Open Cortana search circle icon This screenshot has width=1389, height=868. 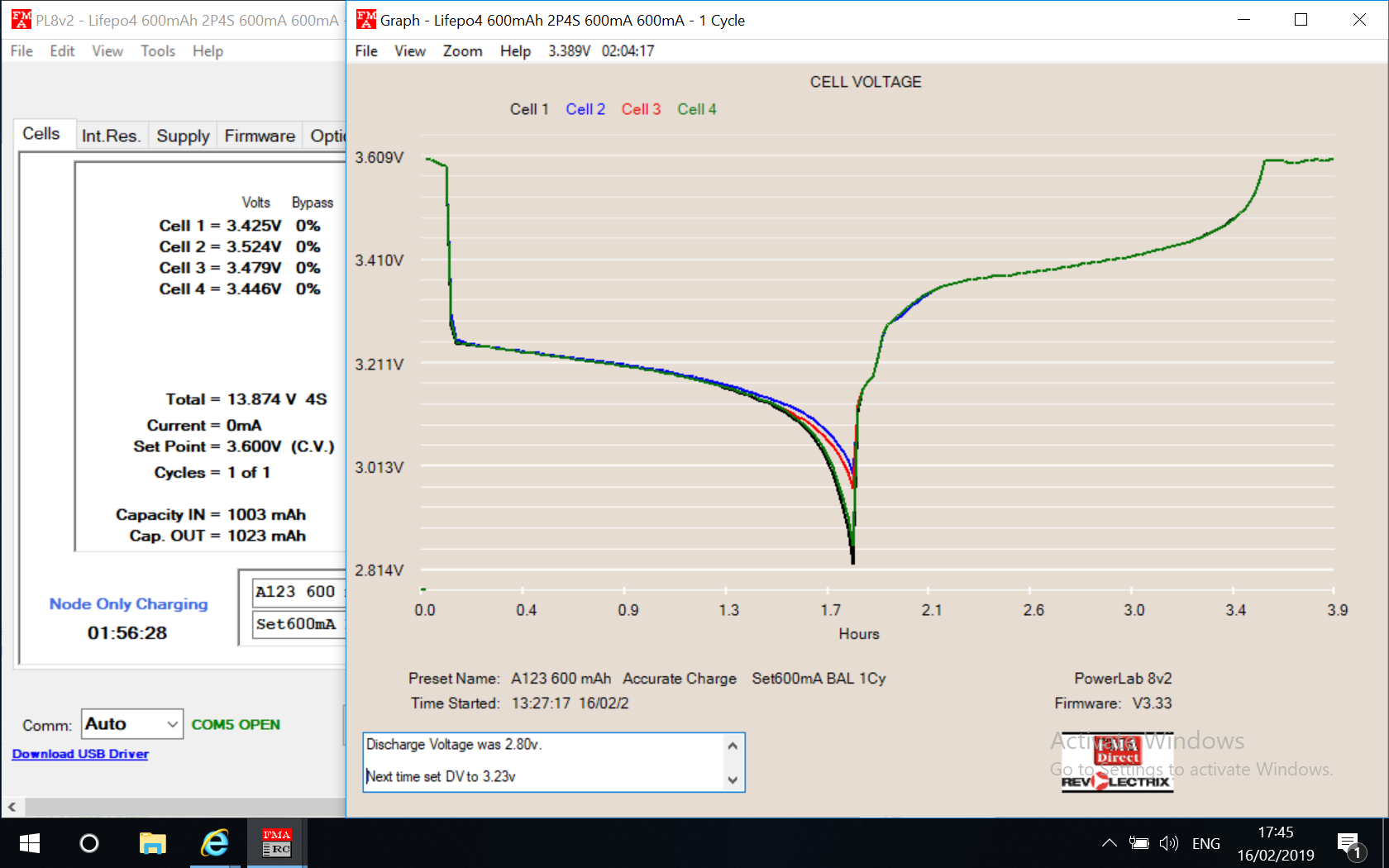tap(89, 843)
